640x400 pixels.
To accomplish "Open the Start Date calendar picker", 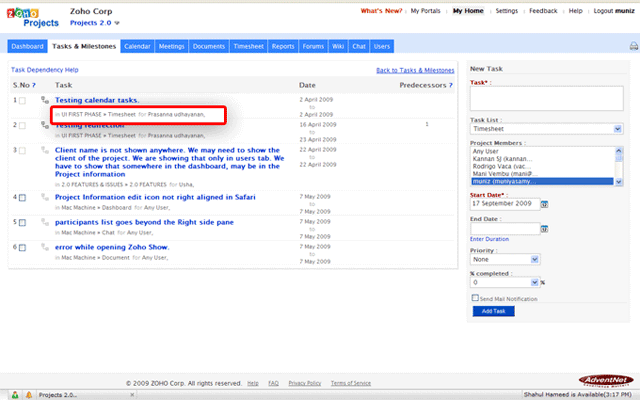I will (545, 203).
